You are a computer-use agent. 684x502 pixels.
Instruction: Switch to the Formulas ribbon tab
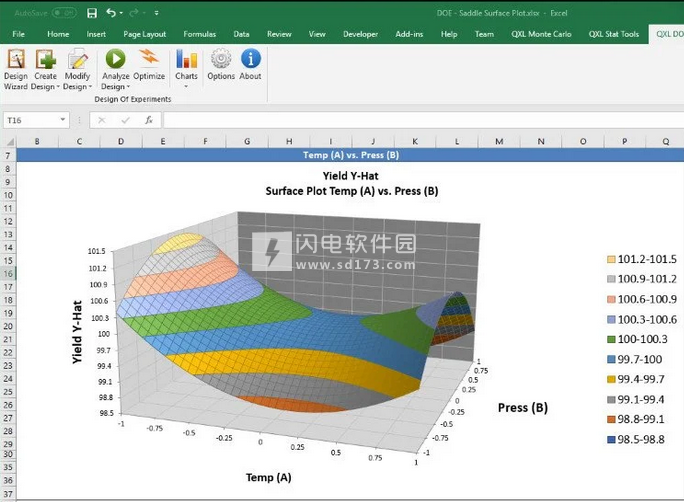pos(199,33)
